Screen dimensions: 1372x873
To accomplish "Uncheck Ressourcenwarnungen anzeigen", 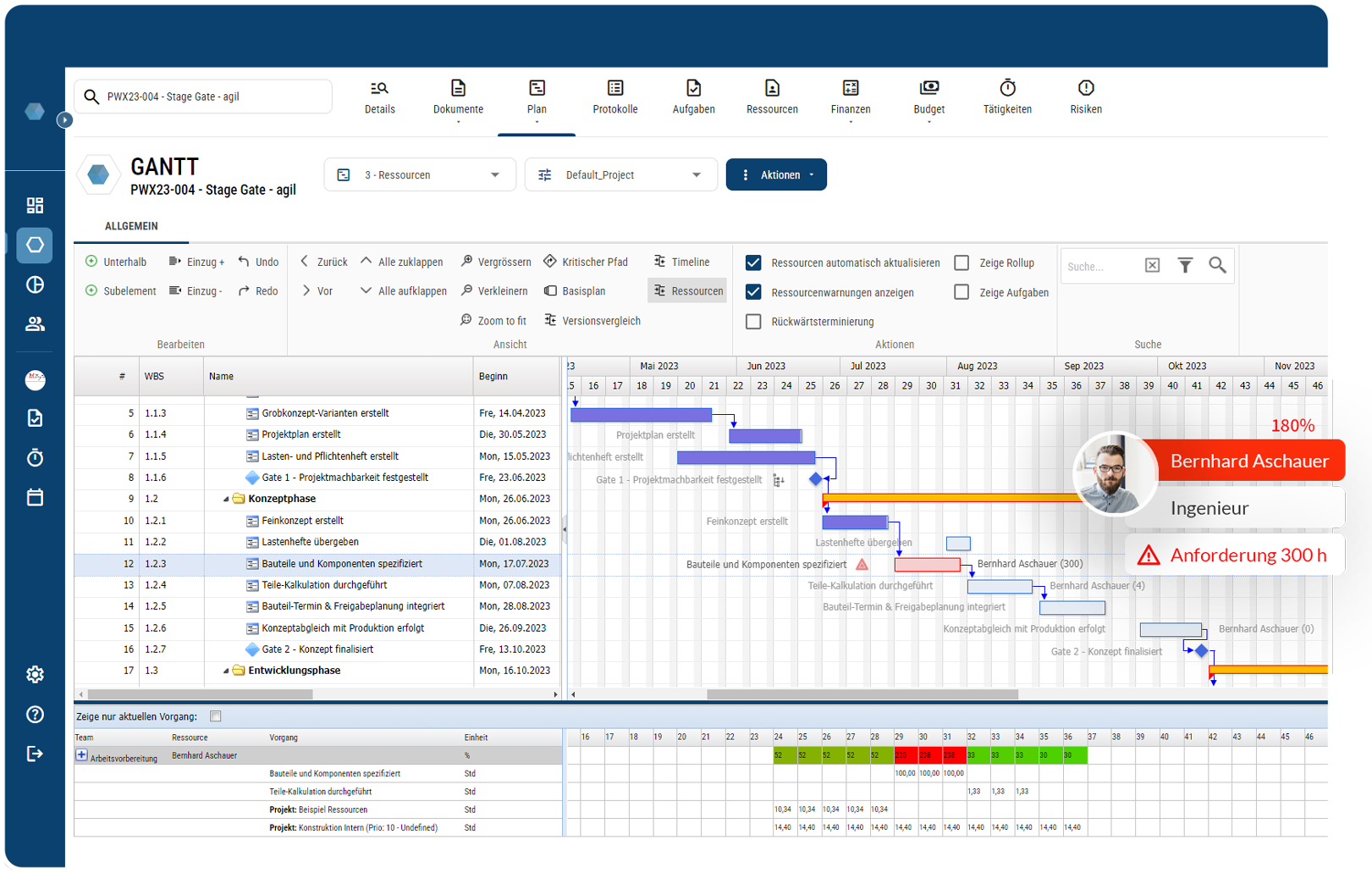I will click(753, 292).
